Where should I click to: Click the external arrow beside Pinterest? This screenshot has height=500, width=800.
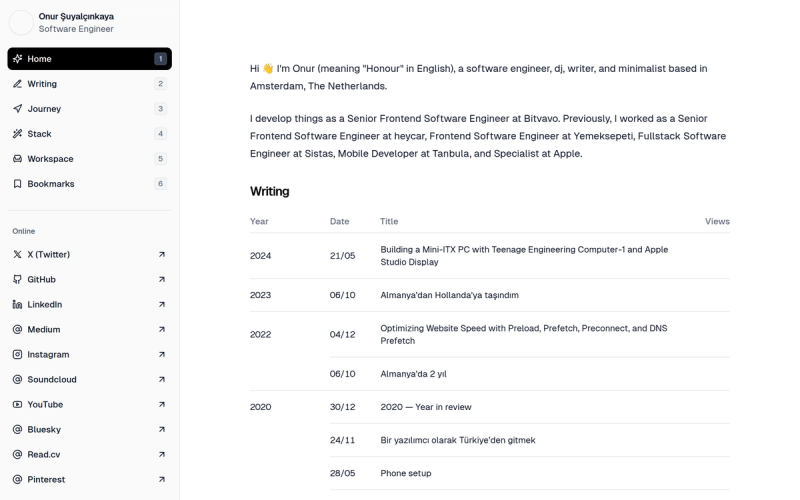(162, 479)
